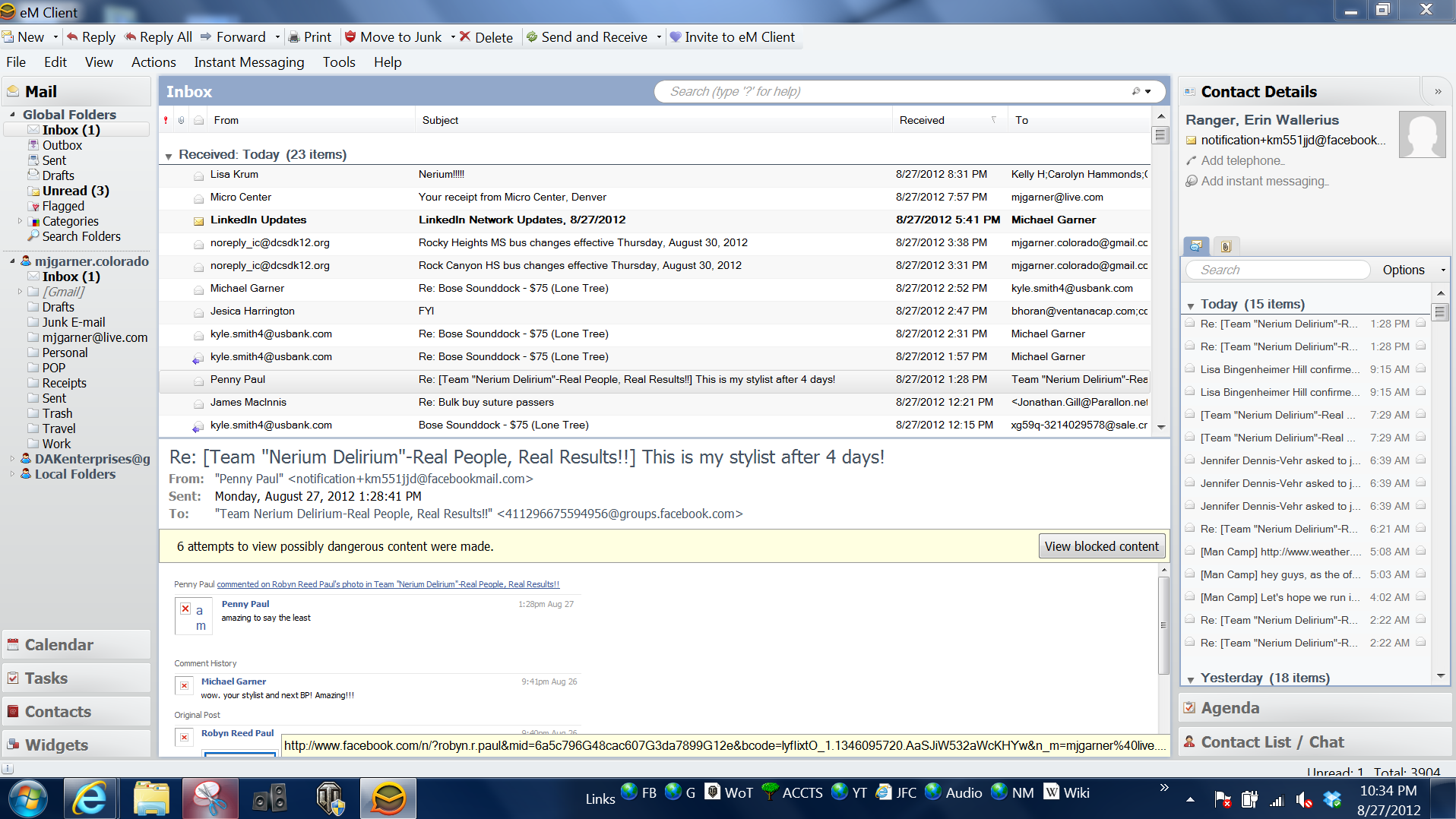This screenshot has height=819, width=1456.
Task: Open Search Folders
Action: (x=81, y=236)
